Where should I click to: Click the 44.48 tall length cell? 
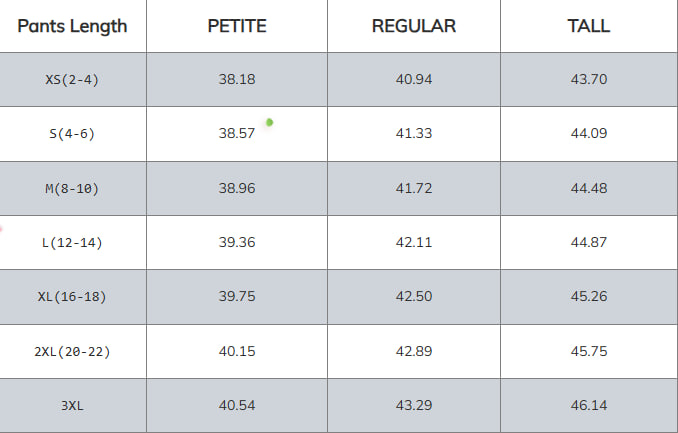[x=588, y=188]
